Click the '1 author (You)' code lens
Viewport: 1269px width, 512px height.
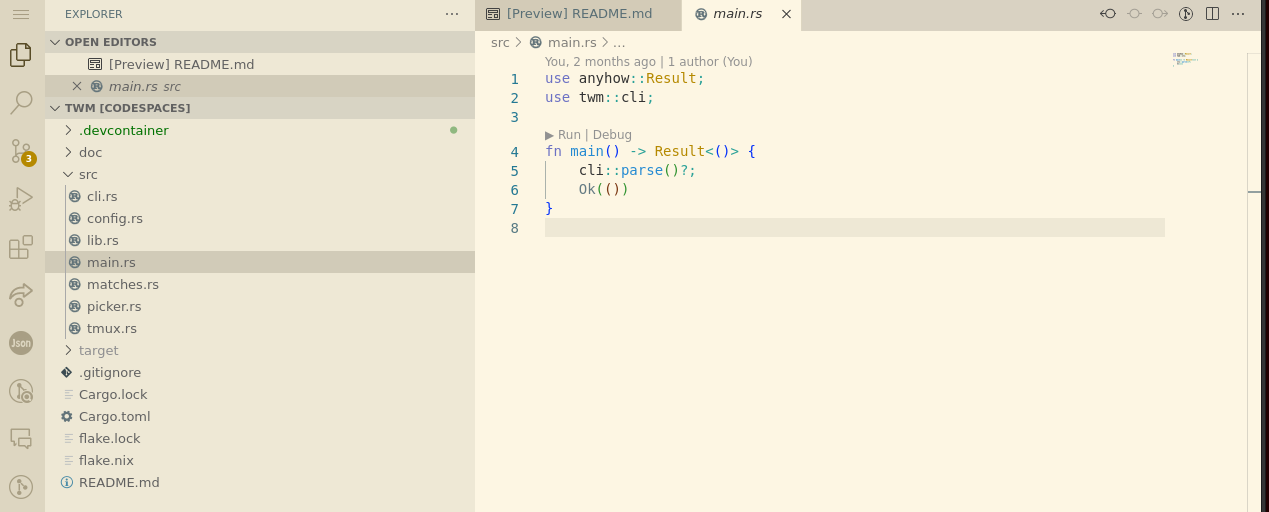coord(710,62)
